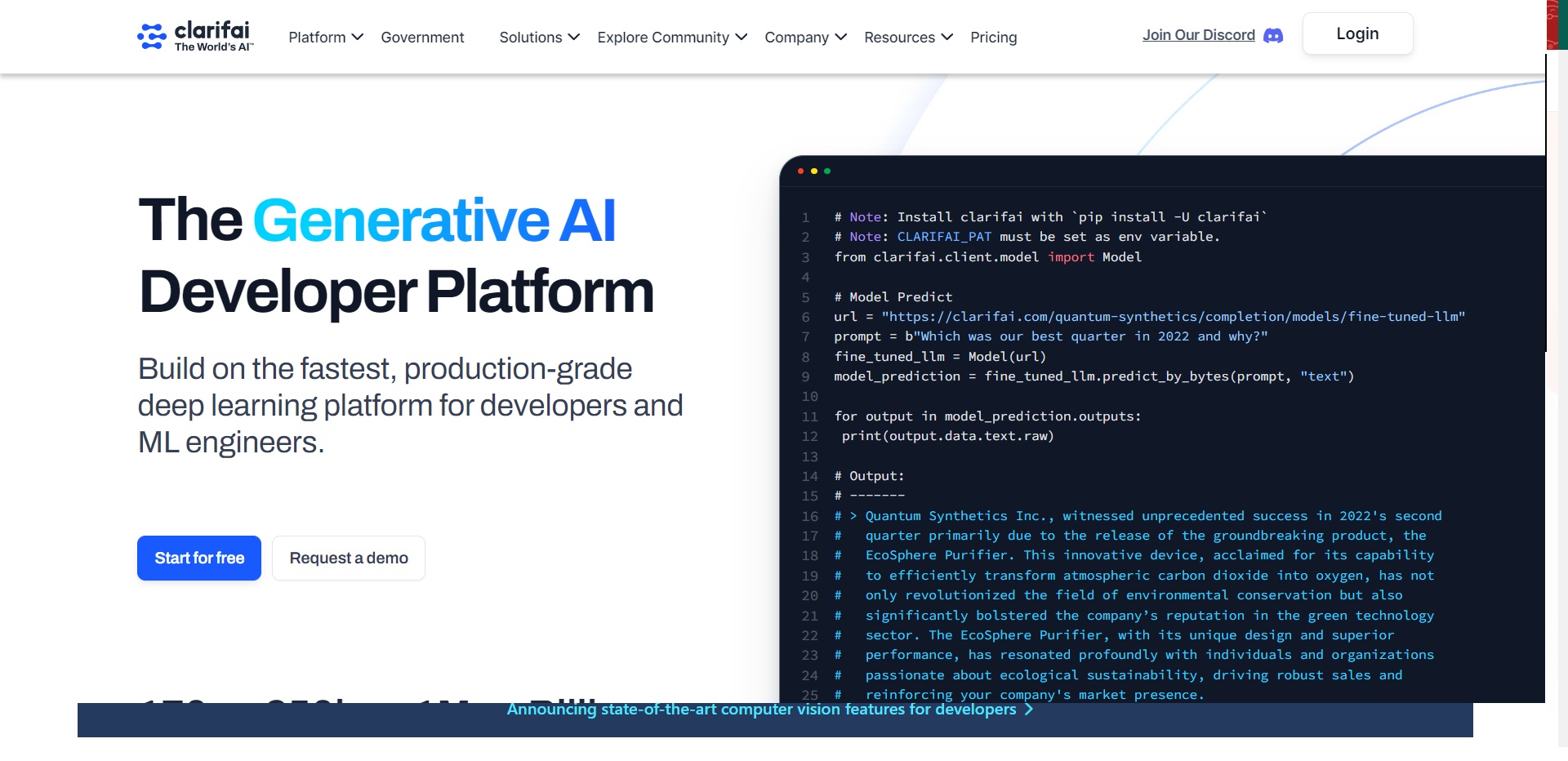Open the Pricing page from the navigation
Image resolution: width=1568 pixels, height=761 pixels.
click(993, 38)
